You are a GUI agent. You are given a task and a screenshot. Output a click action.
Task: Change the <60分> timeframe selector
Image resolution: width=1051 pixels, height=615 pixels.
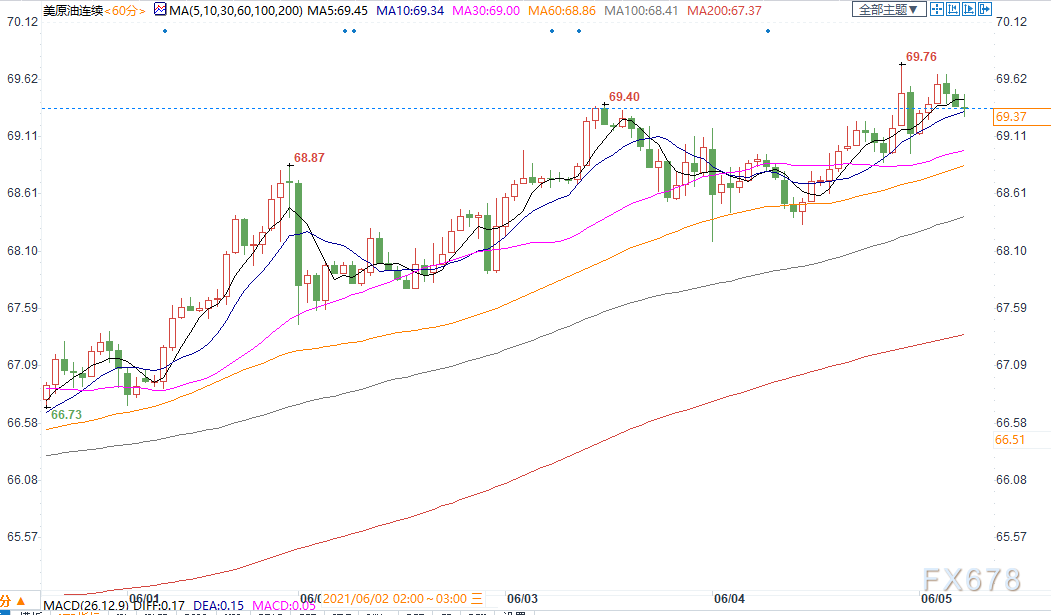click(x=125, y=11)
